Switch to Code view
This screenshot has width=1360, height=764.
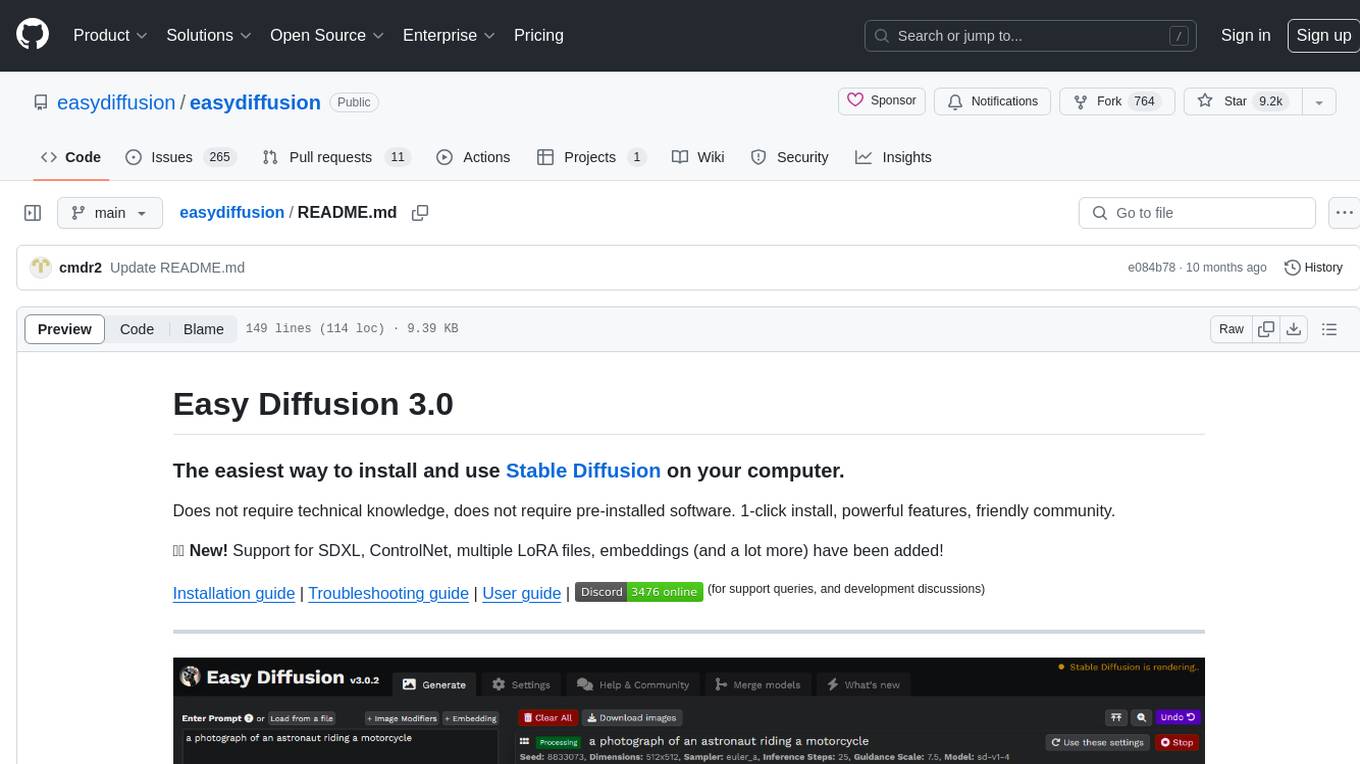[137, 329]
